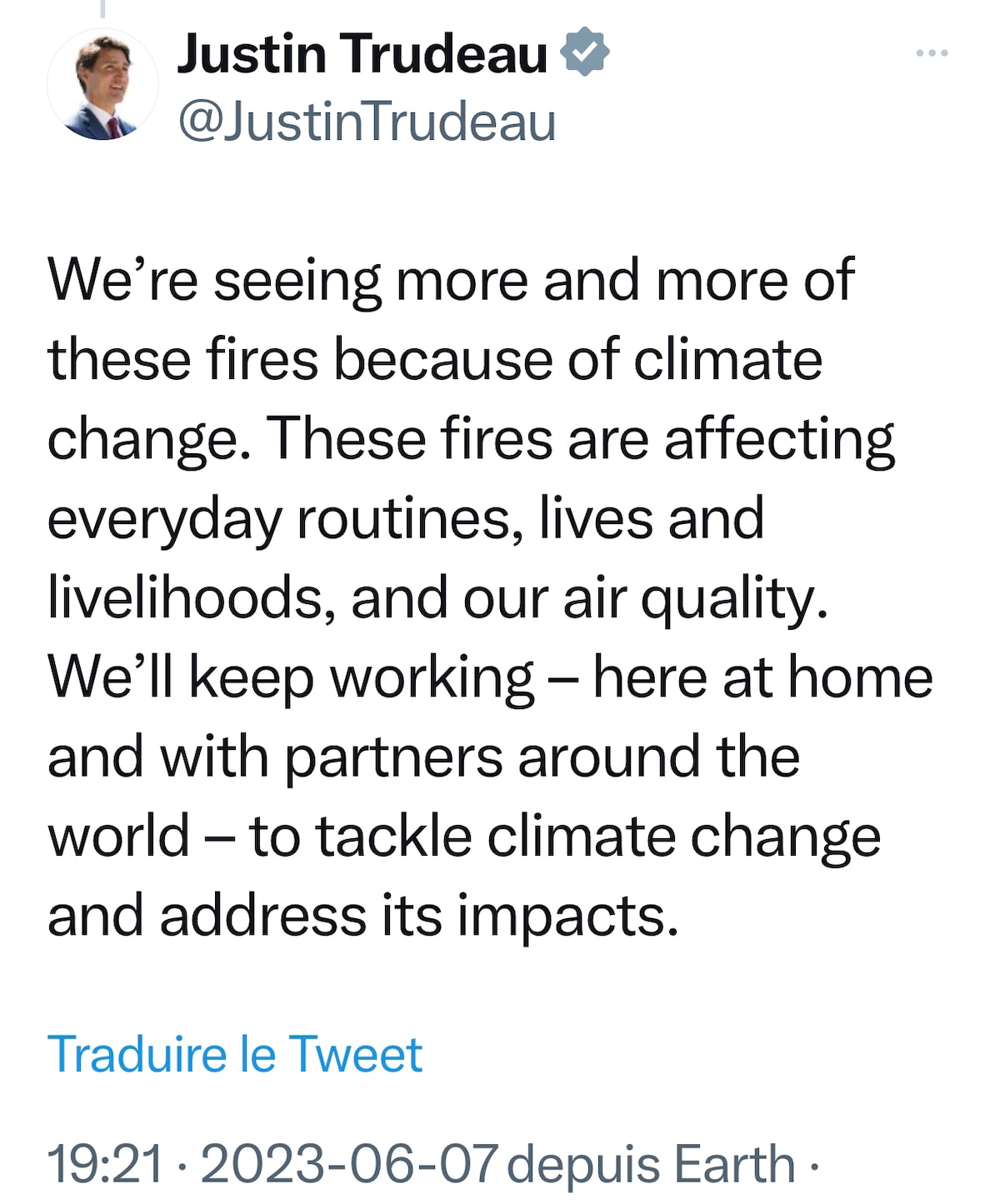
Task: Click the line "world – to tackle climate change"
Action: click(x=464, y=837)
